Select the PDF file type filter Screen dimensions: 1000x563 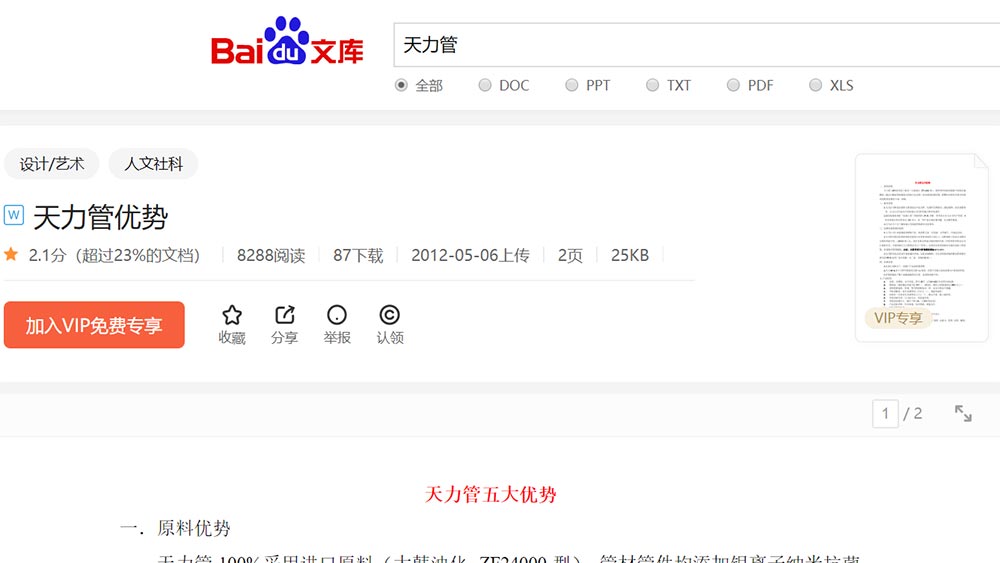(733, 85)
